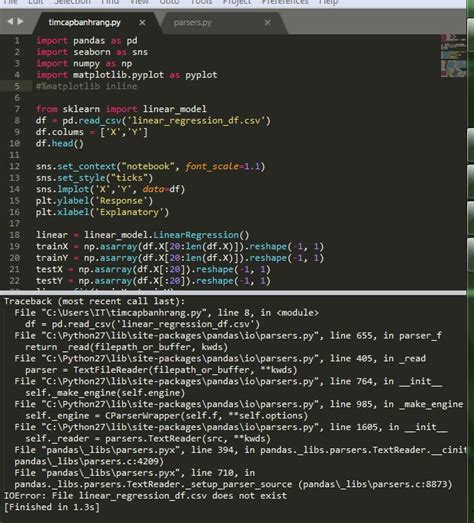Click the 'testX = np.asarray' line
This screenshot has height=523, width=474.
[x=153, y=269]
